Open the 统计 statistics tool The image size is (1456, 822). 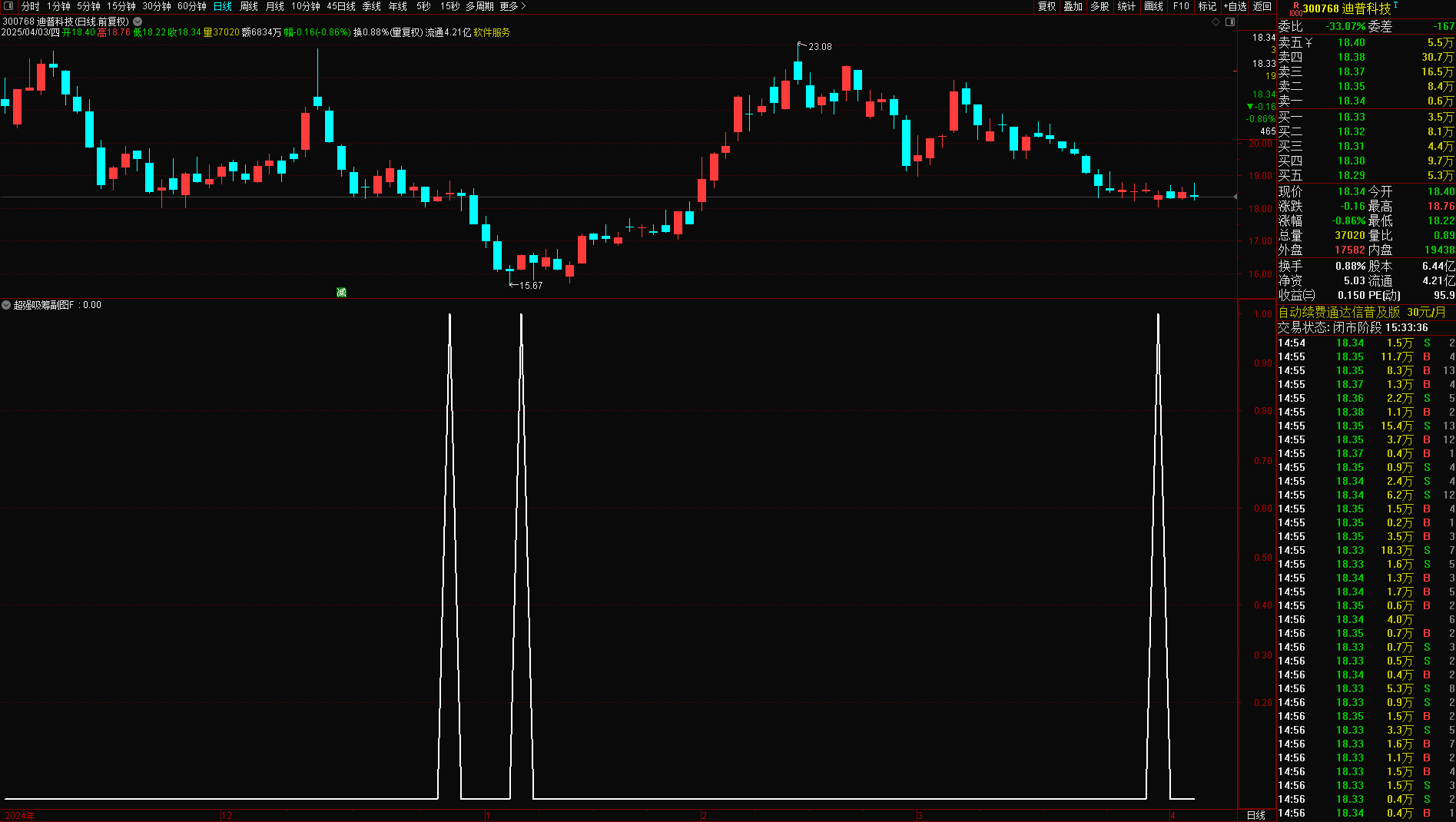(1126, 6)
